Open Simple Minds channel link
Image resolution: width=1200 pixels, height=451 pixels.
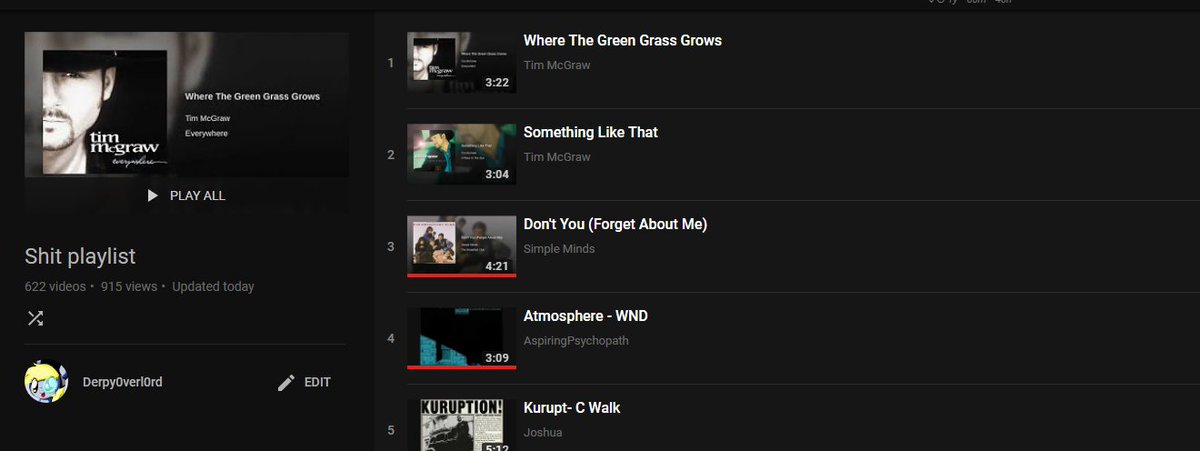click(x=559, y=249)
